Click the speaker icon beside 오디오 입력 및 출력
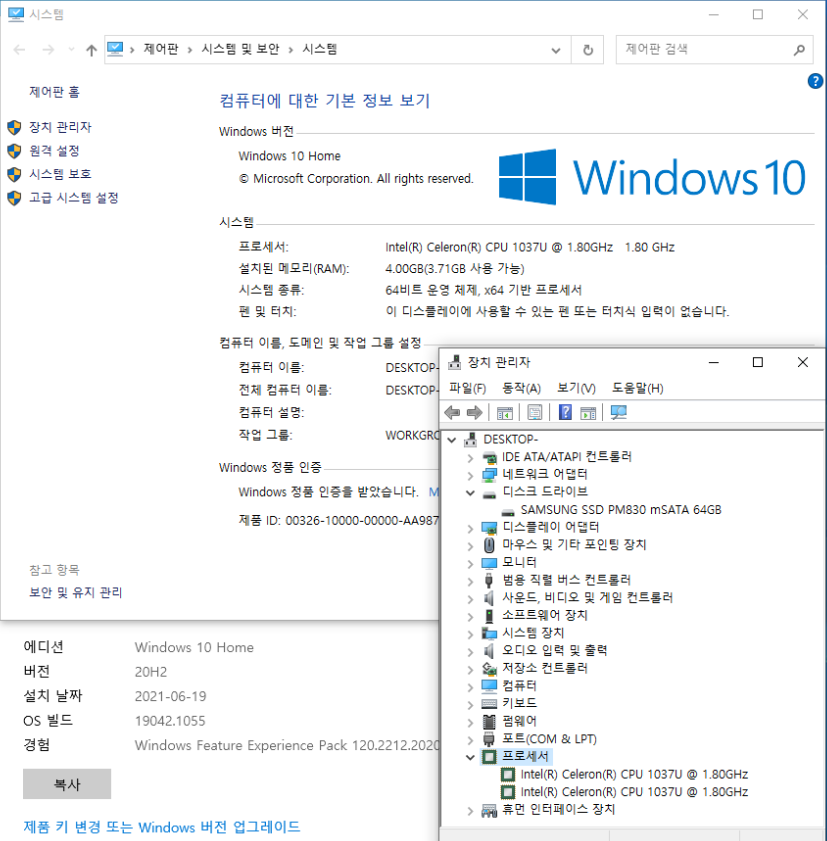The image size is (827, 841). pos(489,651)
